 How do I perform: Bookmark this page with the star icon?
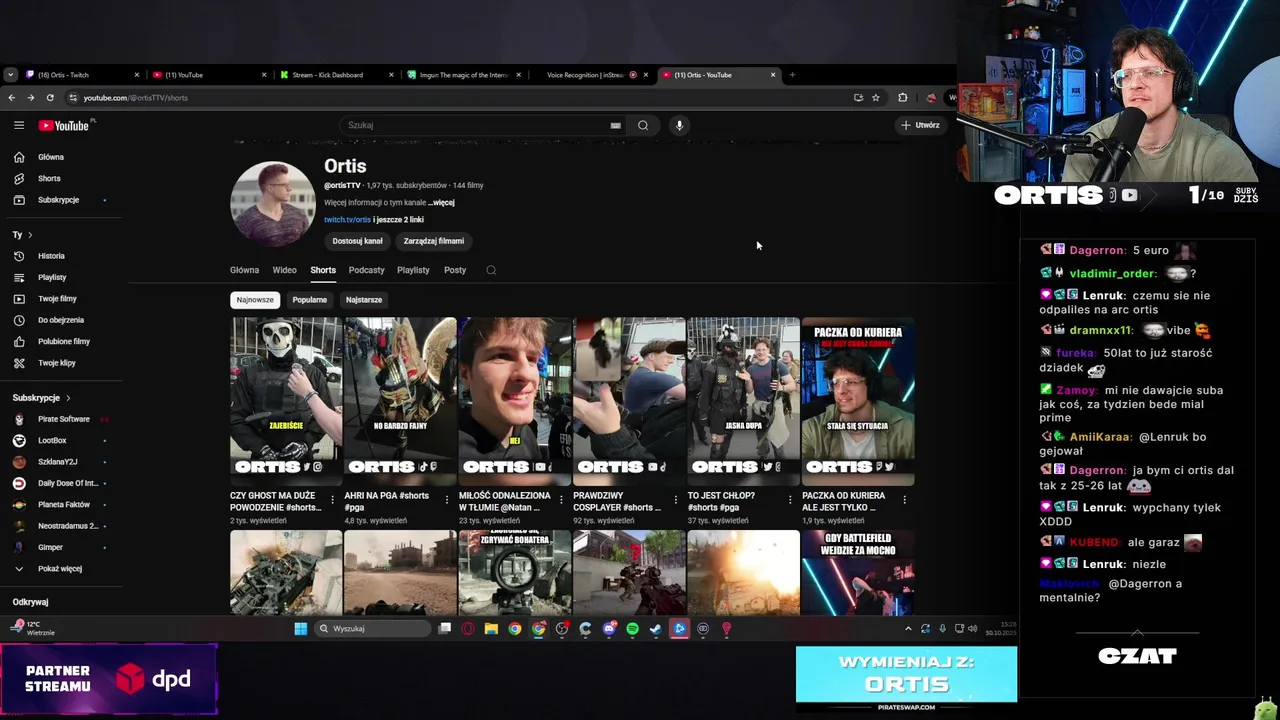[876, 98]
